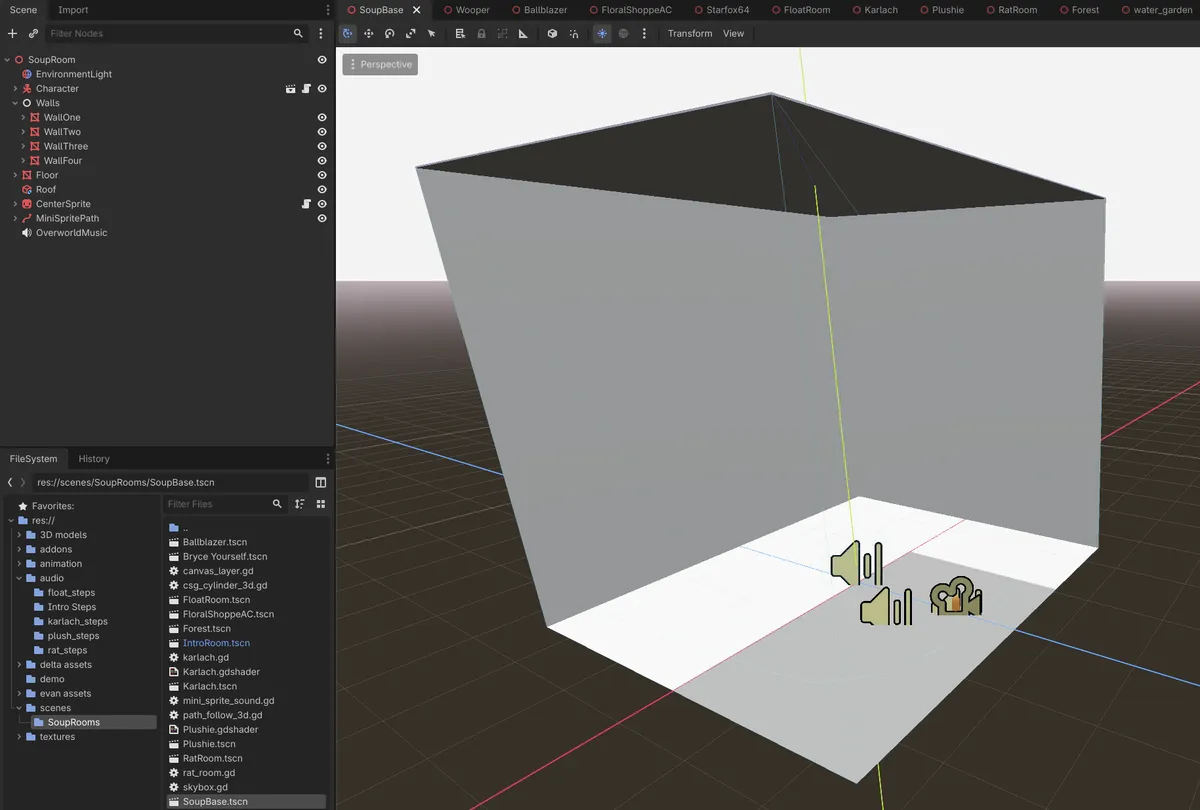Expand the WallThree node
This screenshot has height=810, width=1200.
click(x=23, y=146)
